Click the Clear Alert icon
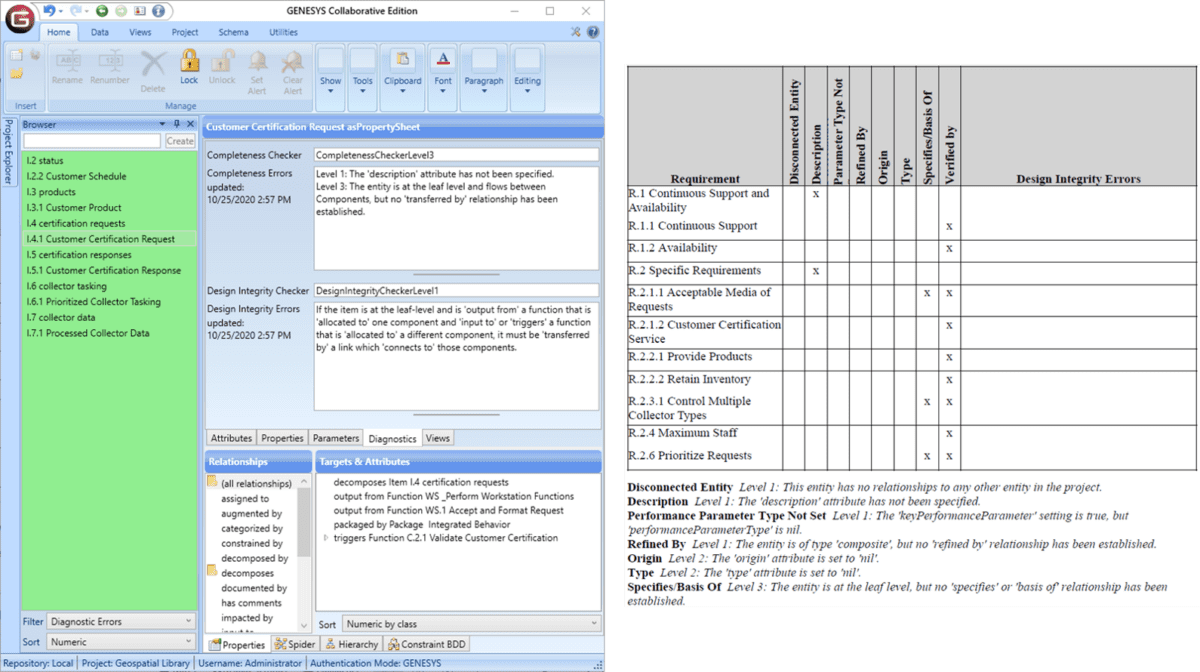The image size is (1200, 672). [x=292, y=62]
